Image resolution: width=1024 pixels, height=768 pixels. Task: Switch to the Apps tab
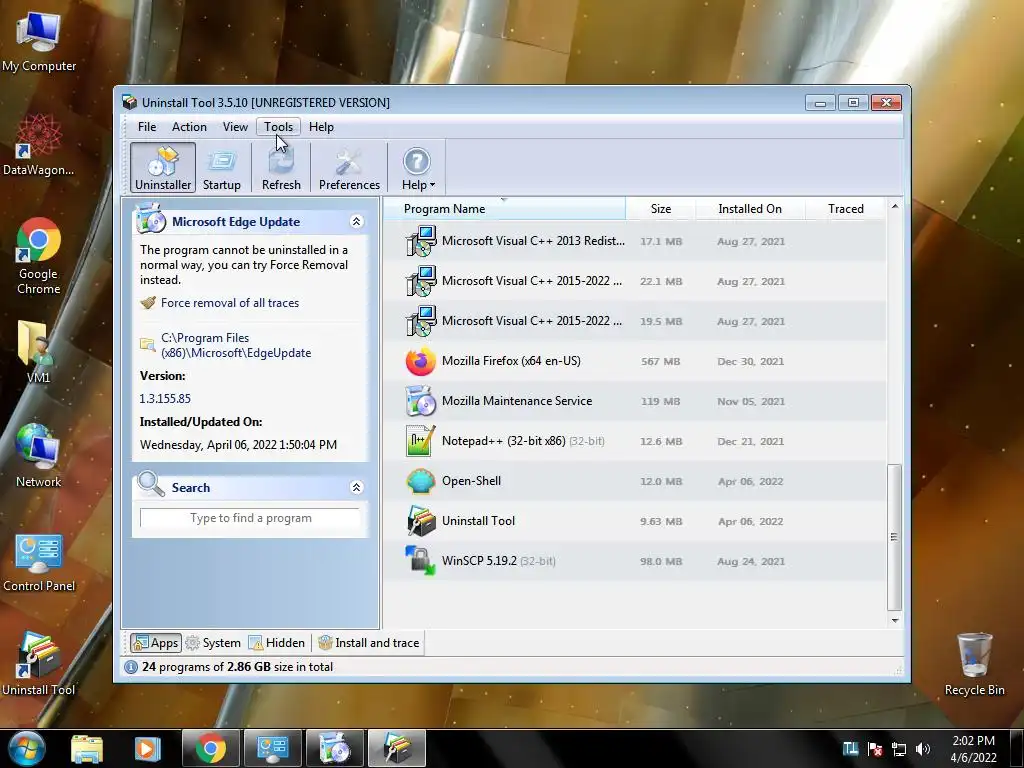[155, 643]
